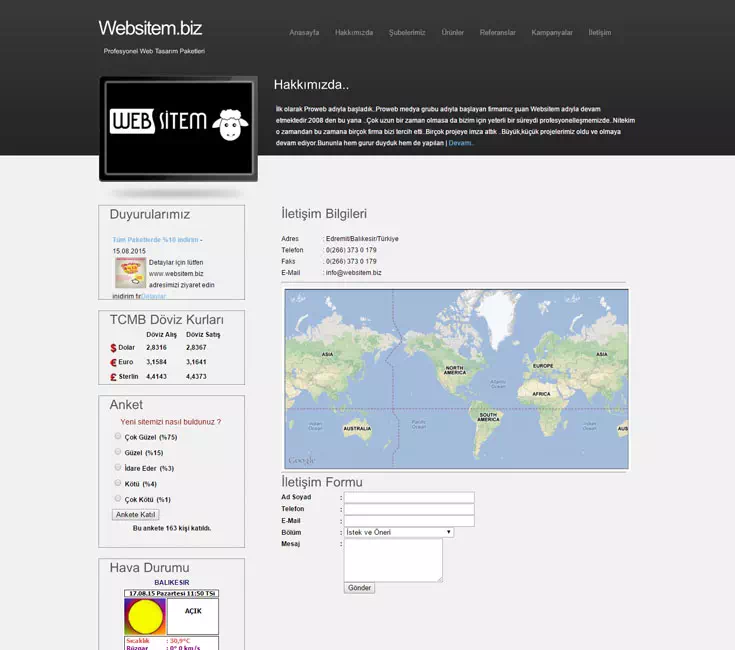Screen dimensions: 735x650
Task: Focus the E-Mail input field in the form
Action: click(x=409, y=521)
